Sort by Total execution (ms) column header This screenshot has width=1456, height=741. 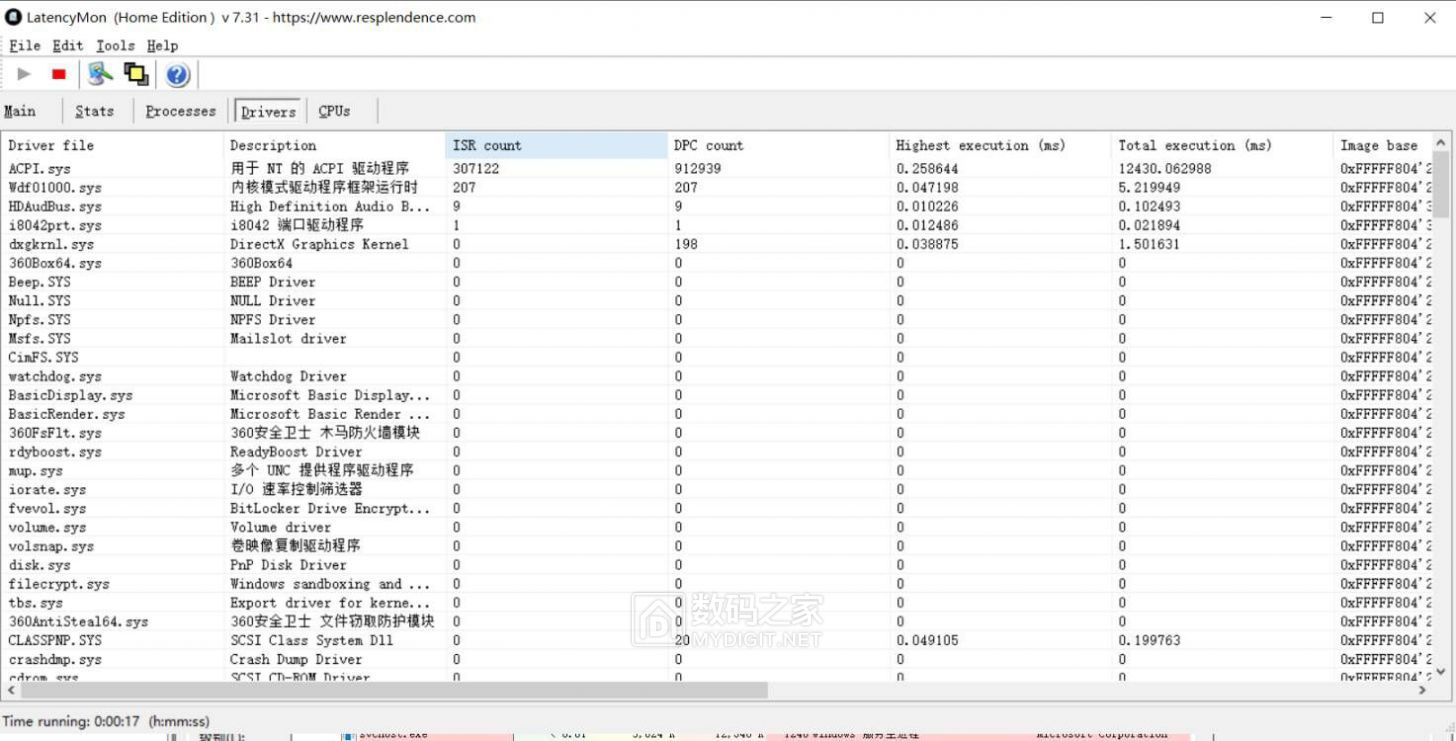click(x=1223, y=146)
